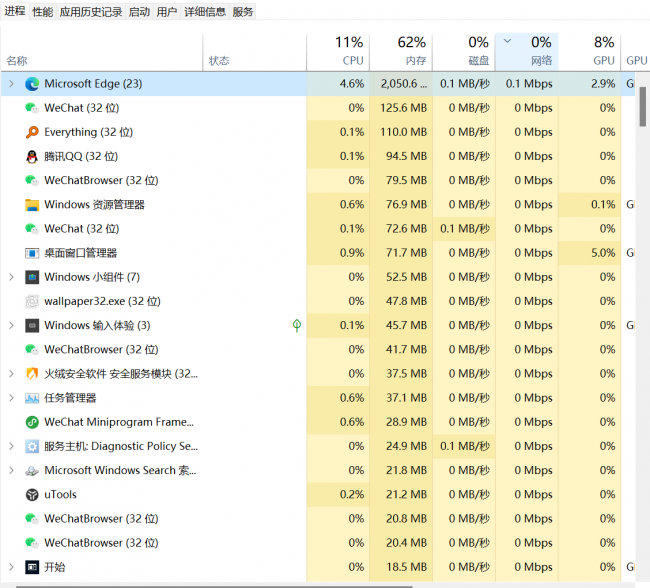Image resolution: width=650 pixels, height=588 pixels.
Task: Click the 火绒安全软件 shield icon
Action: tap(32, 374)
